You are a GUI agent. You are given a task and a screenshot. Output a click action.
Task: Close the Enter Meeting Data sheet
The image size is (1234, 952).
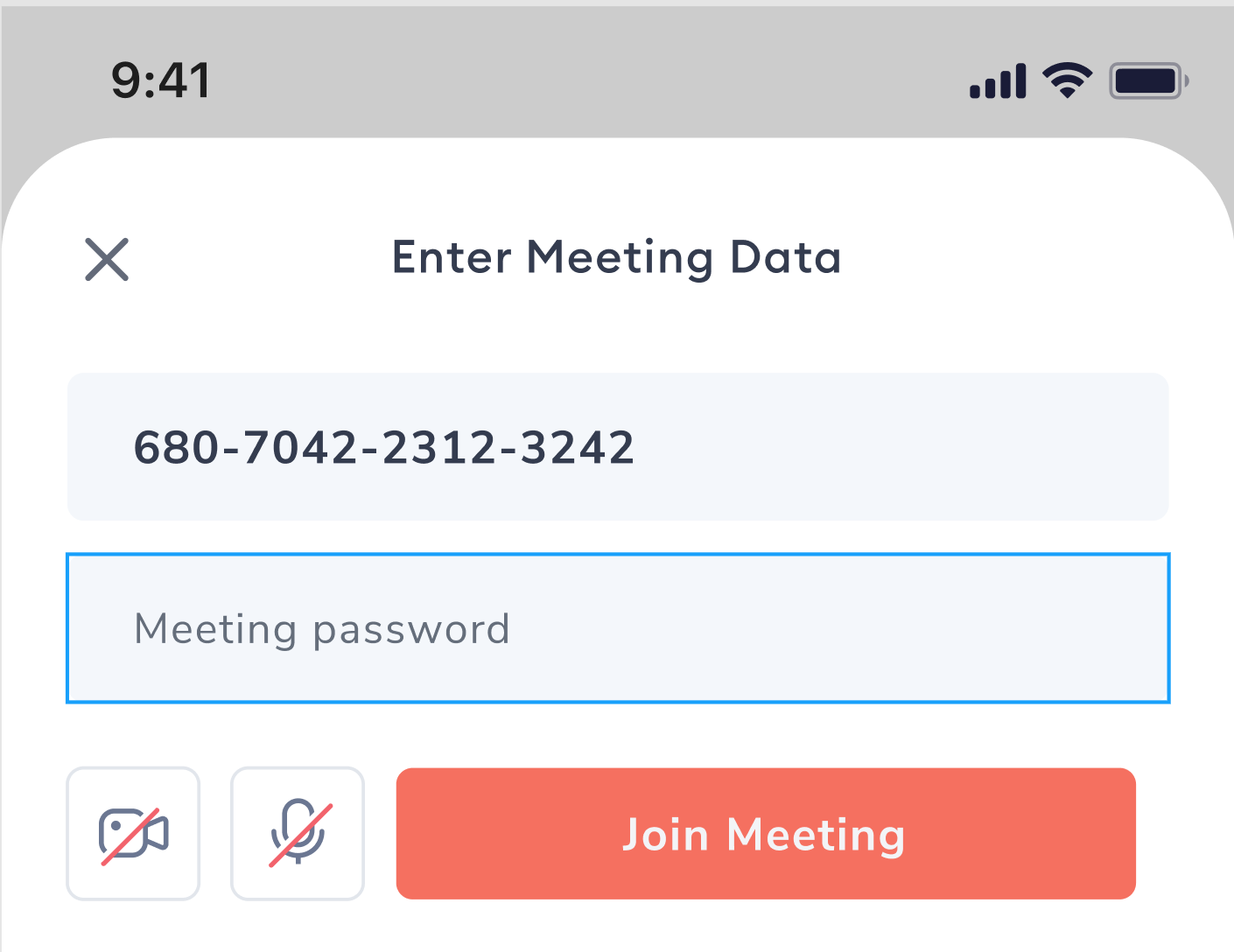[107, 259]
